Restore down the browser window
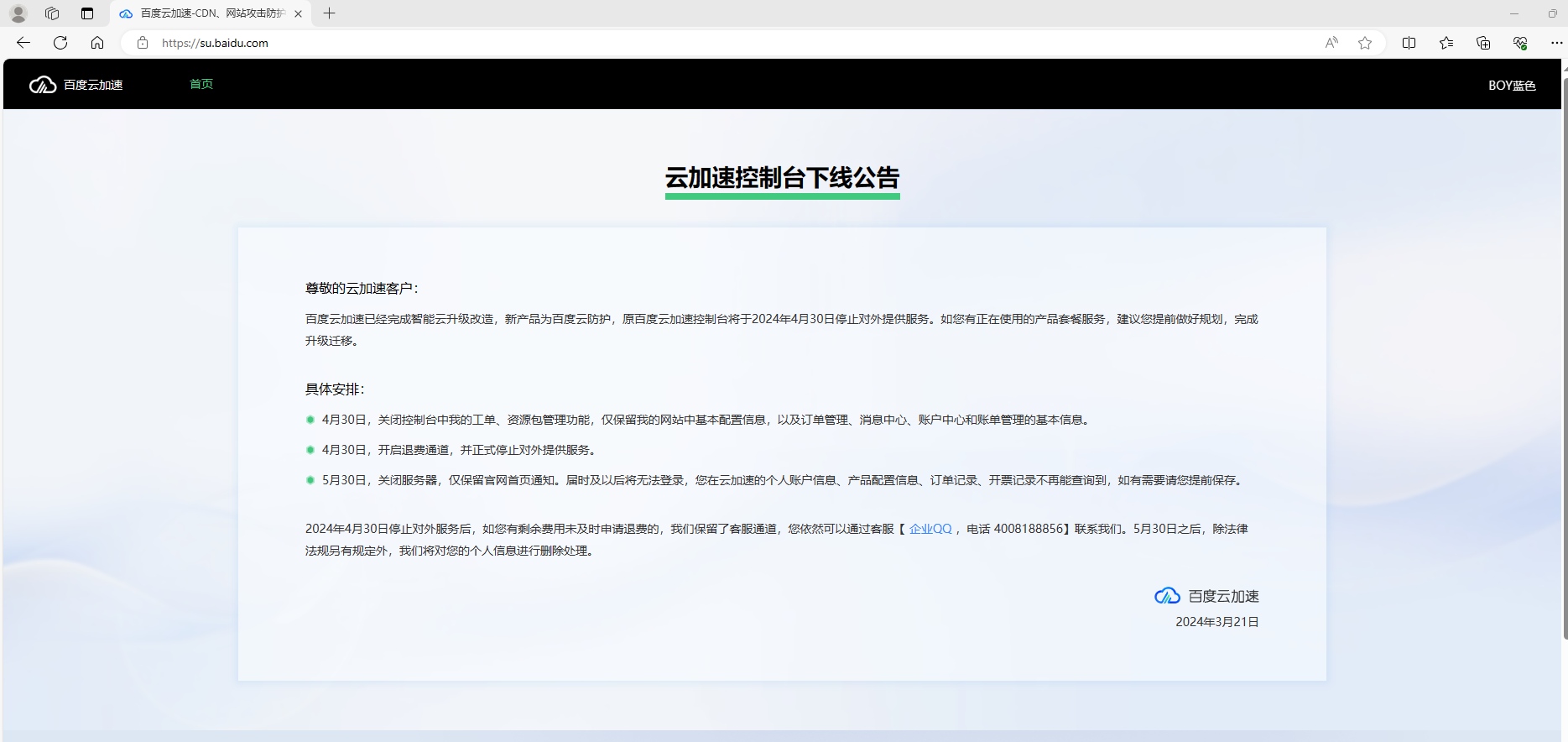The height and width of the screenshot is (742, 1568). 1553,13
